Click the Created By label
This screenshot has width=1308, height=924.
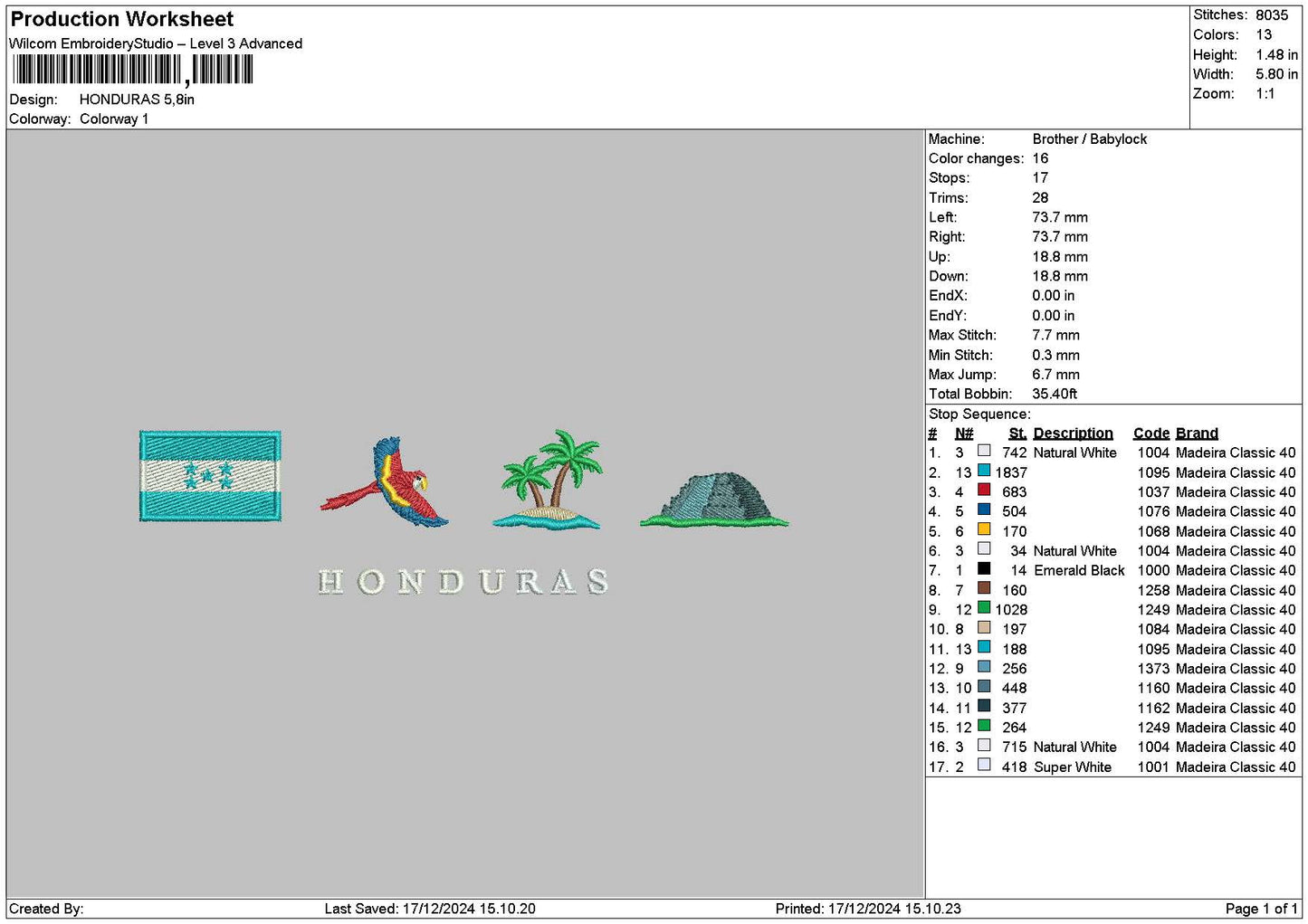tap(46, 910)
